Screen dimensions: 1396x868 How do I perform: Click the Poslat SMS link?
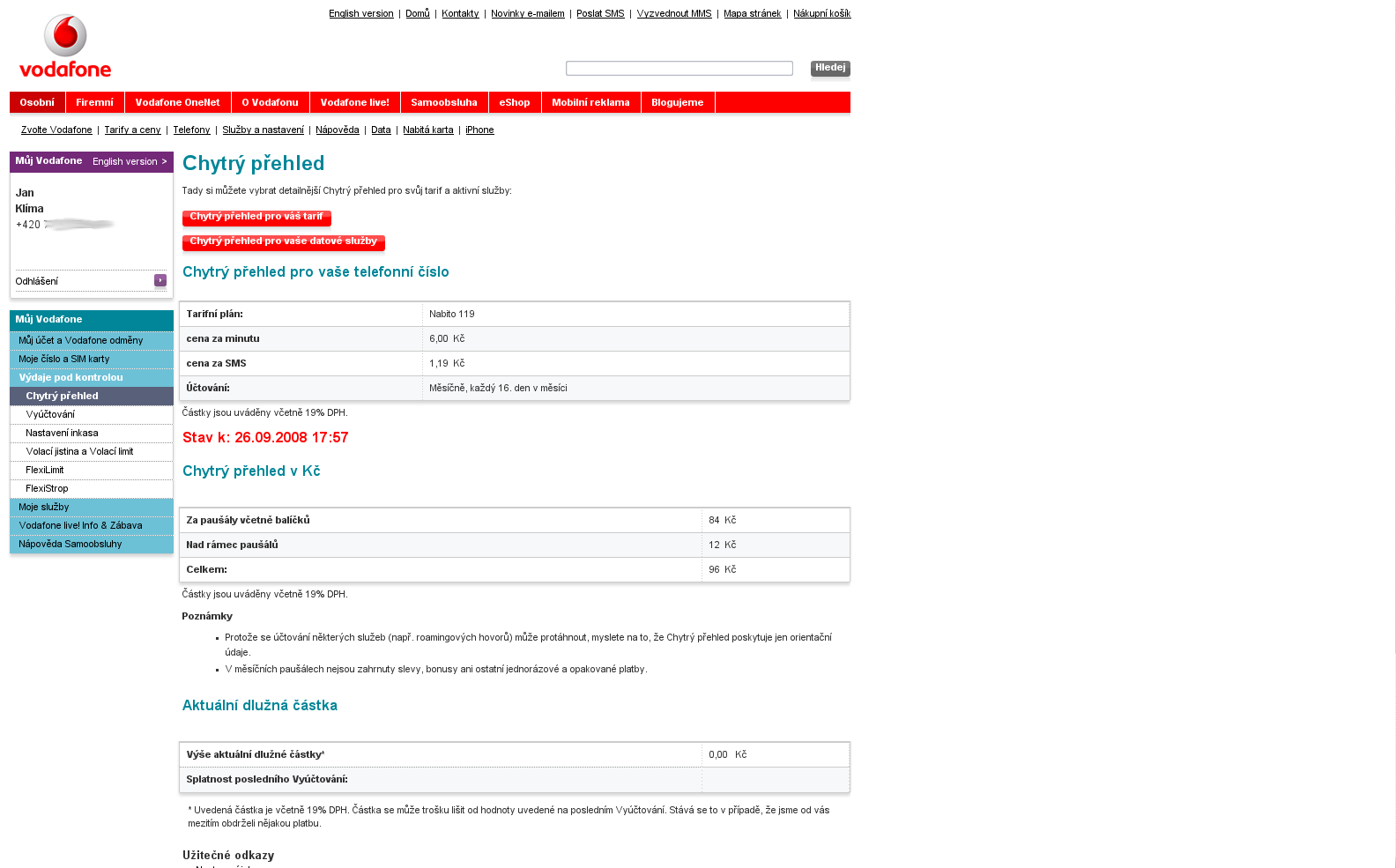tap(600, 13)
